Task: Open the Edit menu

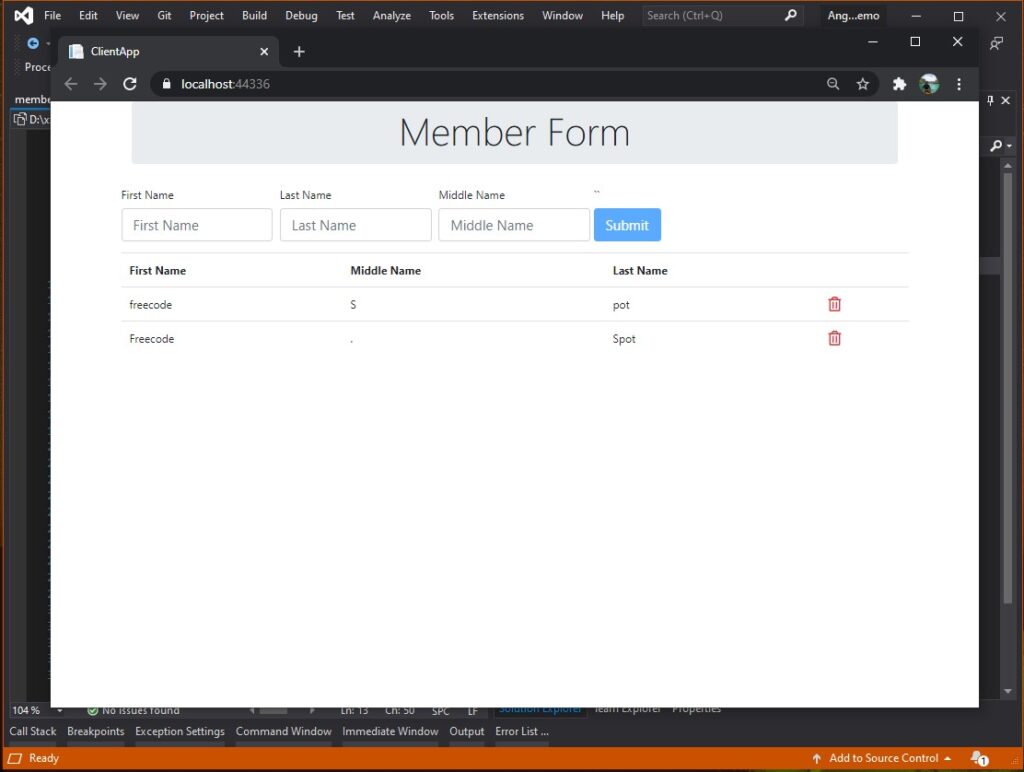Action: 88,15
